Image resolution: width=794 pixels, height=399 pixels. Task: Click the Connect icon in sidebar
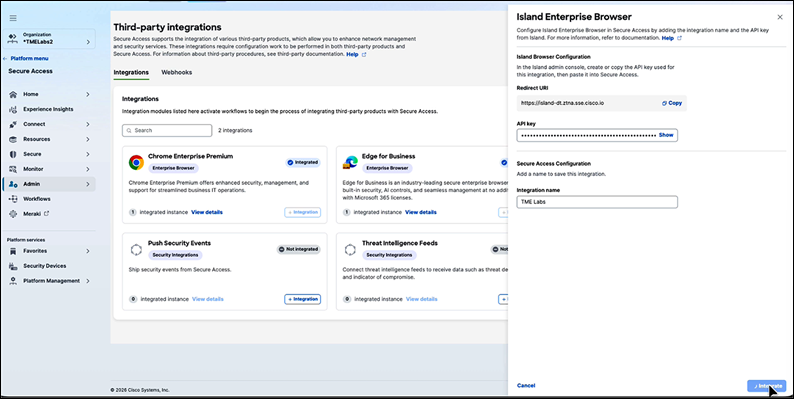coord(13,124)
